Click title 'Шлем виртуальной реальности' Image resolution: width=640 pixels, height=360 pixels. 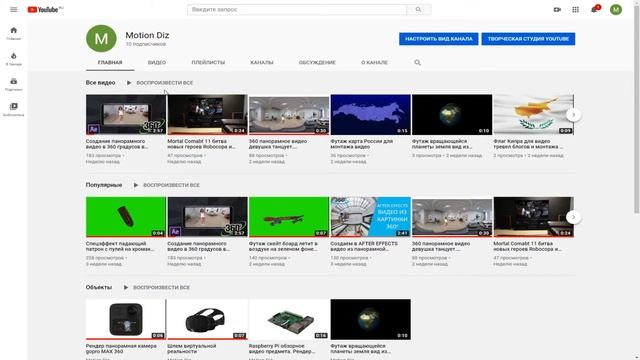pyautogui.click(x=192, y=349)
